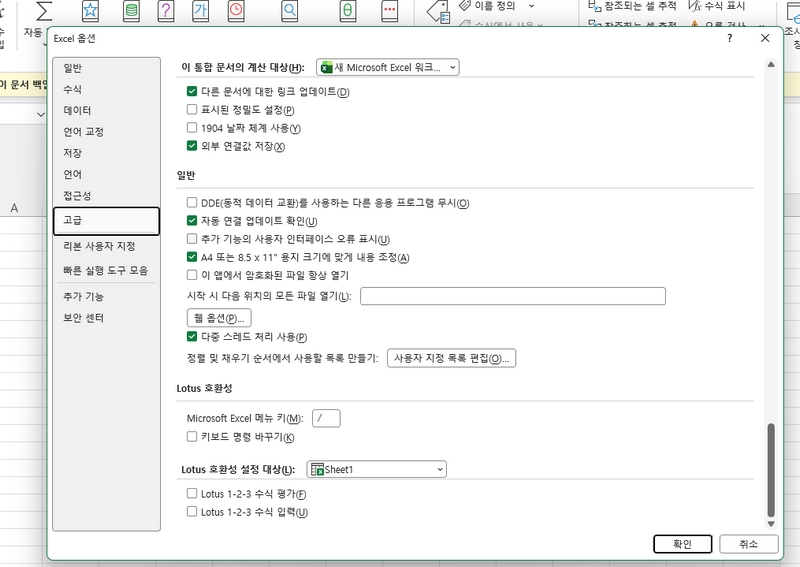
Task: Enable 이 앱에서 암호화된 파일 항상 열기
Action: (192, 275)
